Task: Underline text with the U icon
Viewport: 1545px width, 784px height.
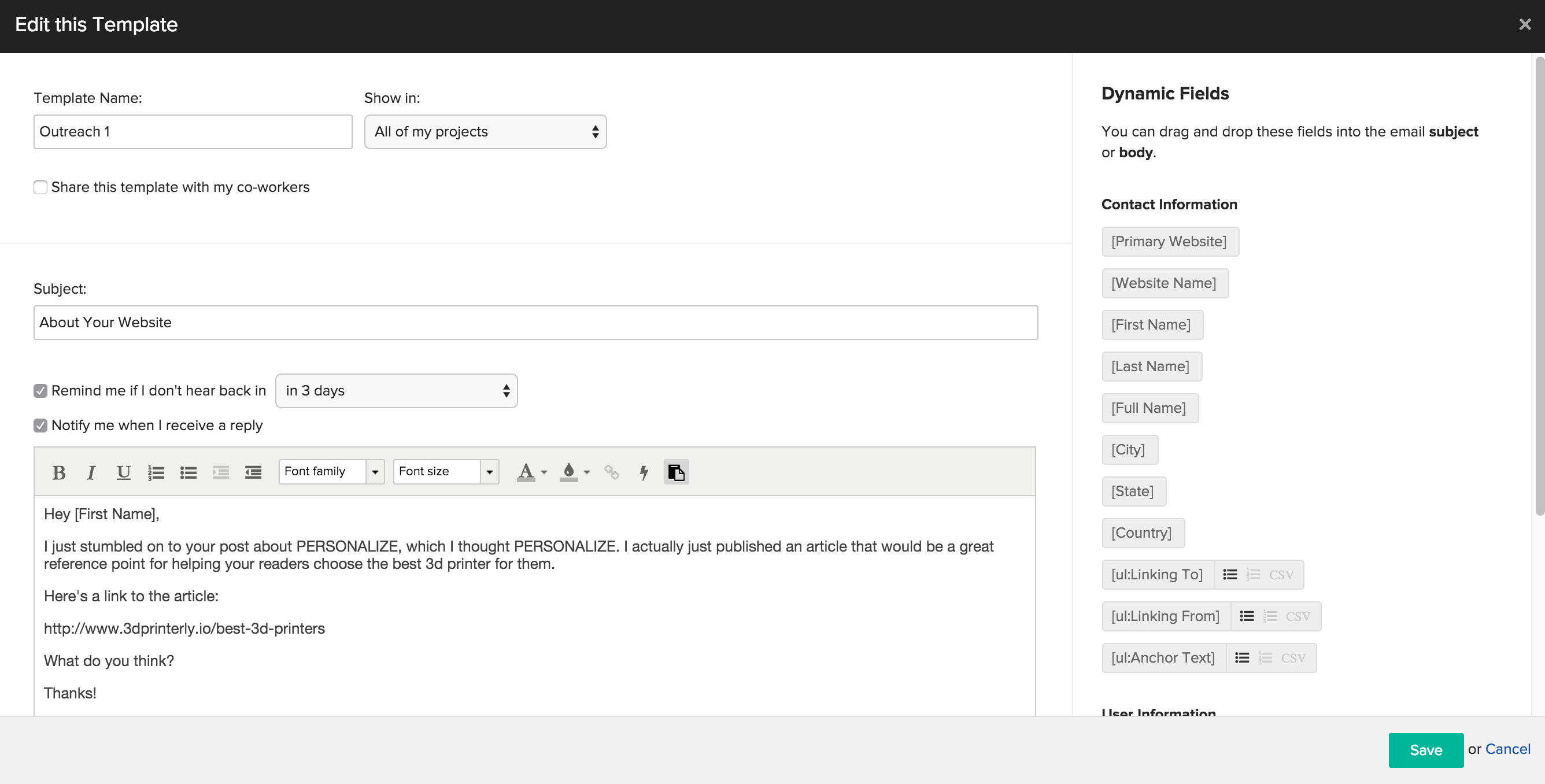Action: (124, 472)
